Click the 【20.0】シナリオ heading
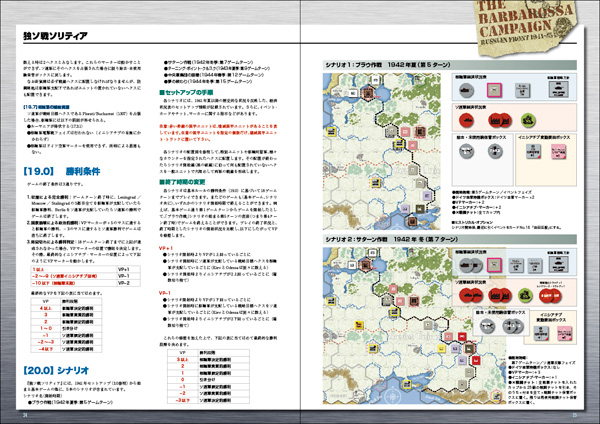The height and width of the screenshot is (424, 600). tap(56, 370)
